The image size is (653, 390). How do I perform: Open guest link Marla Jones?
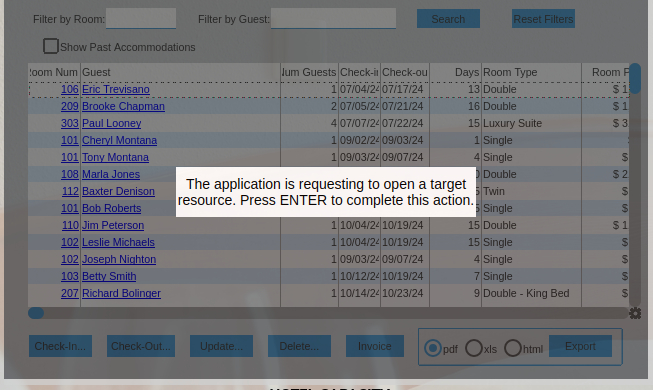(111, 174)
